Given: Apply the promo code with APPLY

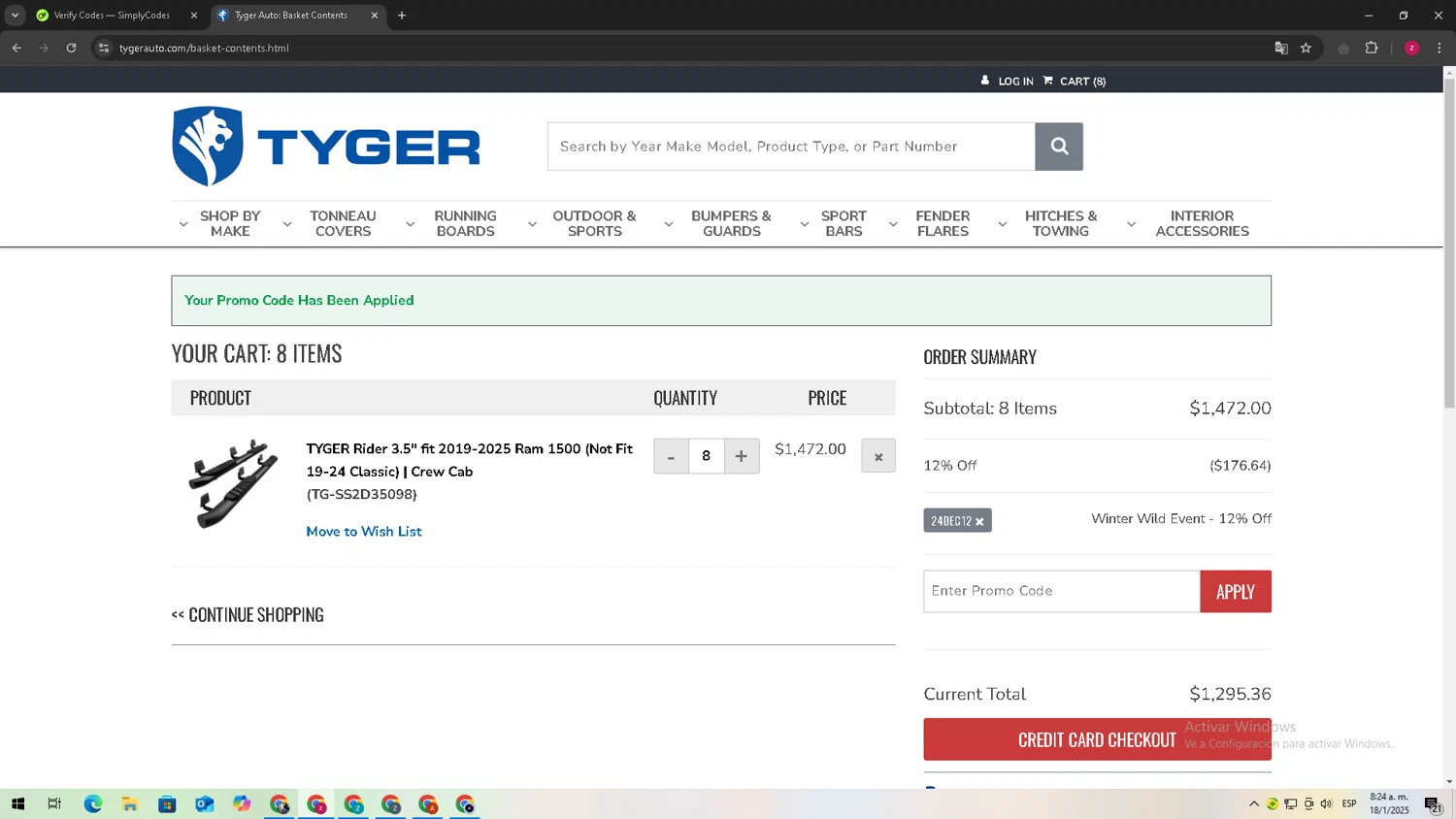Looking at the screenshot, I should coord(1236,592).
